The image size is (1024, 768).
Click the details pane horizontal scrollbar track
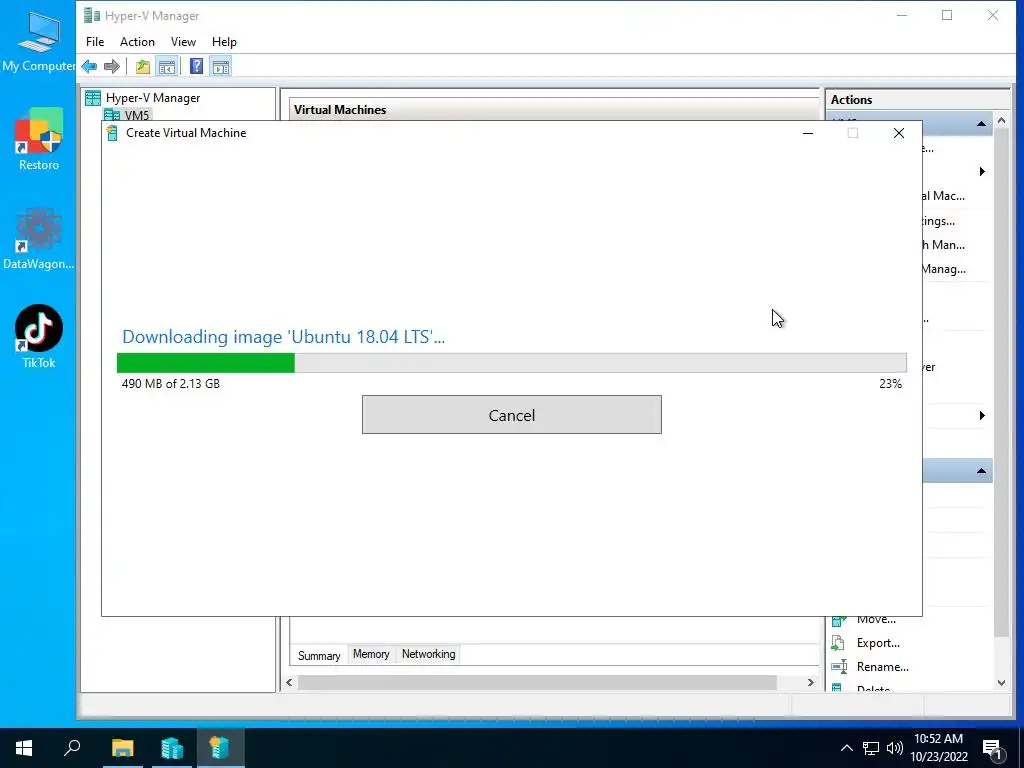pyautogui.click(x=537, y=682)
